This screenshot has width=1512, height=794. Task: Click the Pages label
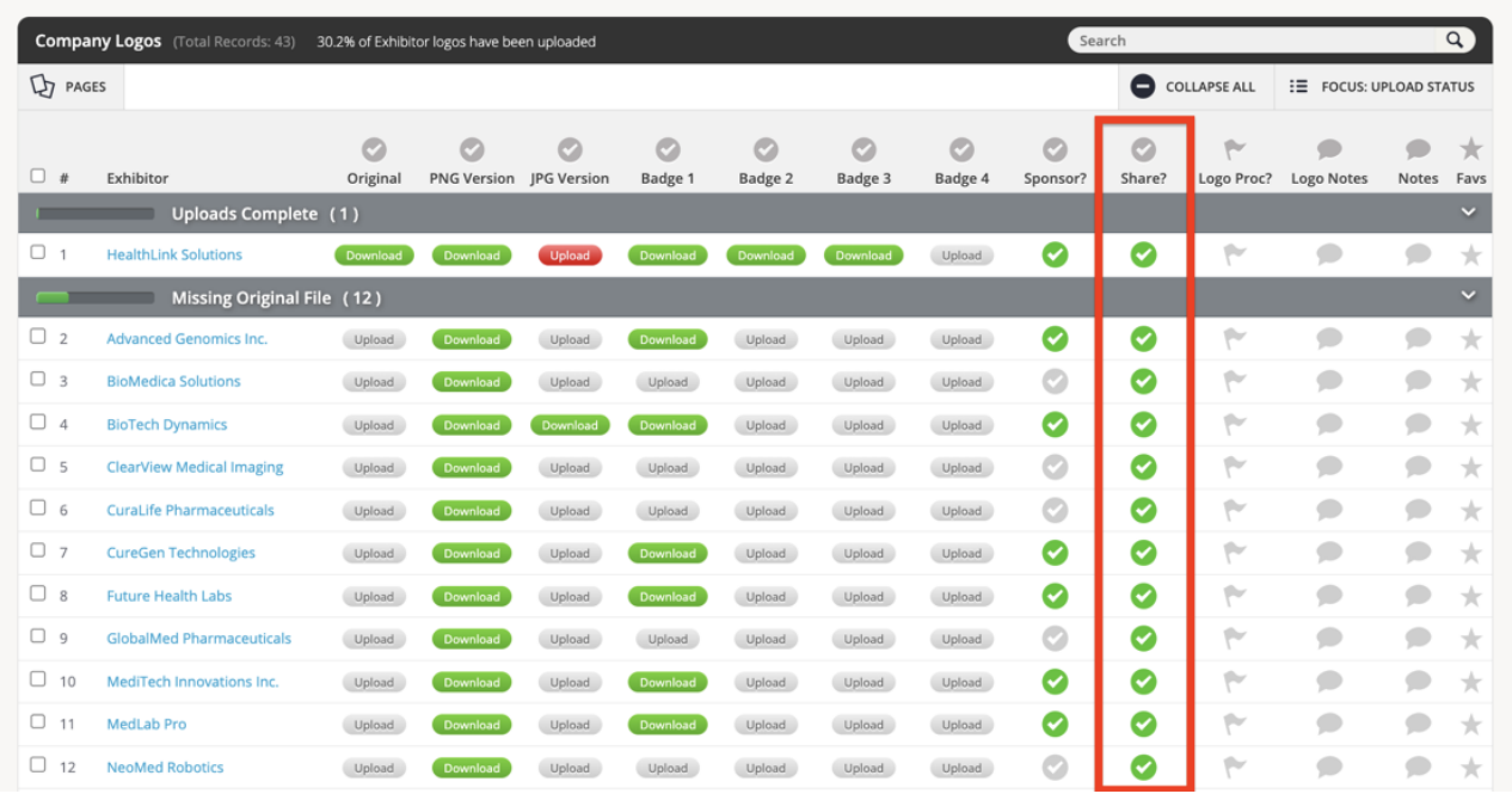85,87
